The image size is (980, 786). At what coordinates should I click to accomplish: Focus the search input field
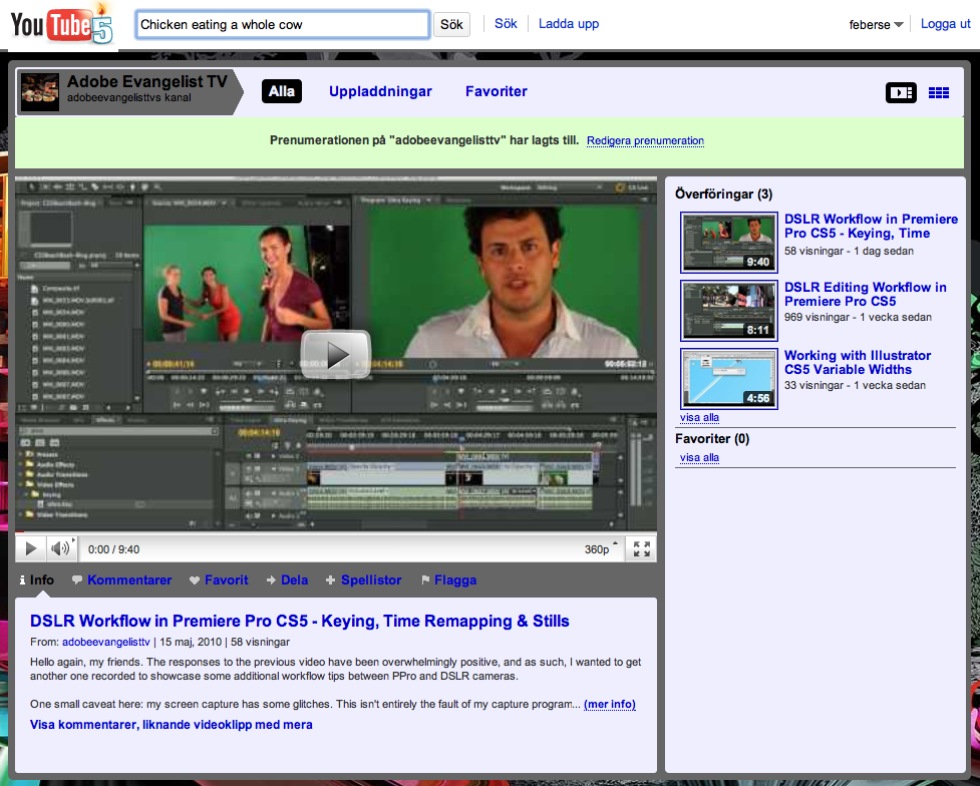tap(282, 24)
